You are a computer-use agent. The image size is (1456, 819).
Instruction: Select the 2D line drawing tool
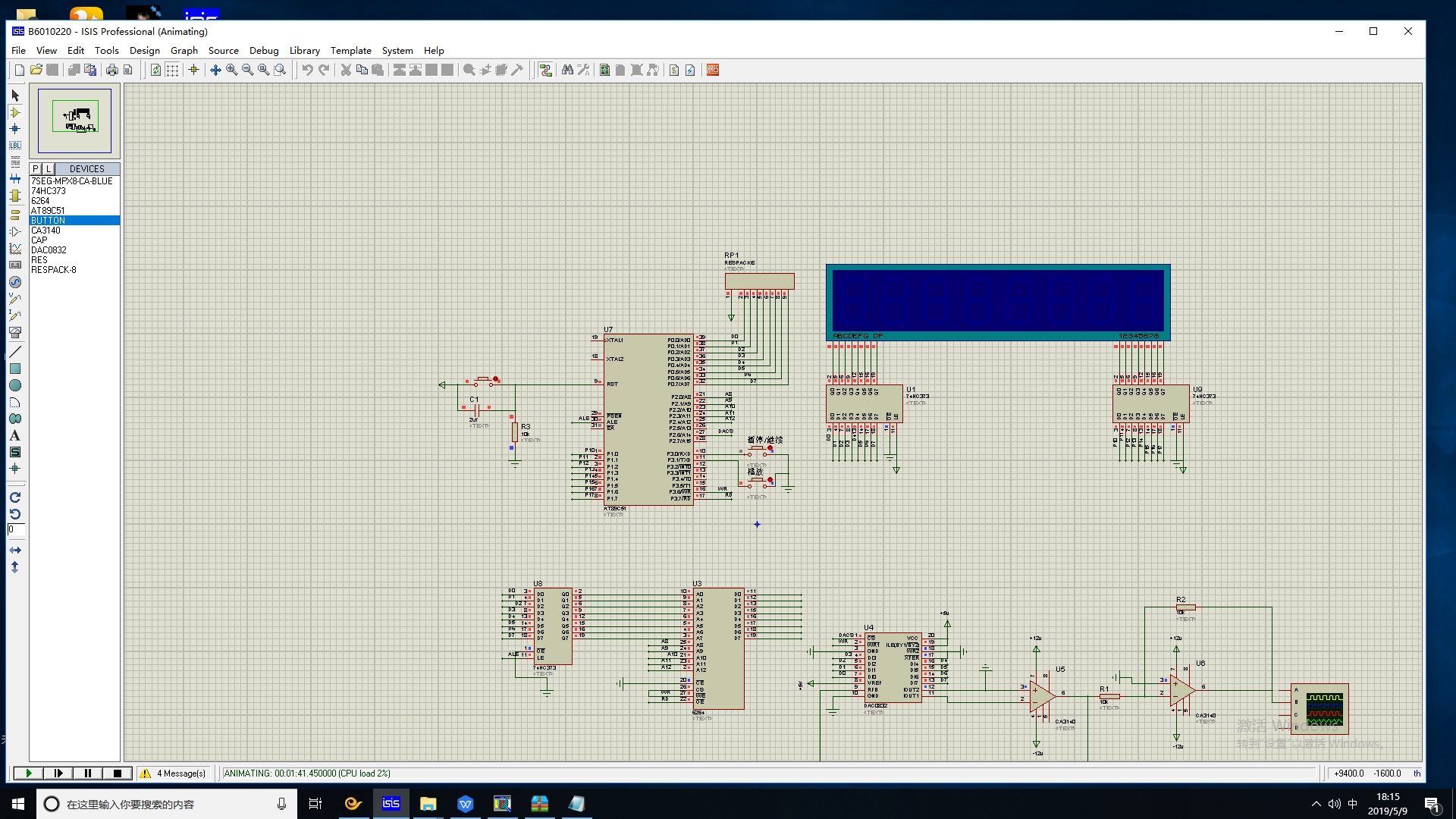click(x=15, y=352)
